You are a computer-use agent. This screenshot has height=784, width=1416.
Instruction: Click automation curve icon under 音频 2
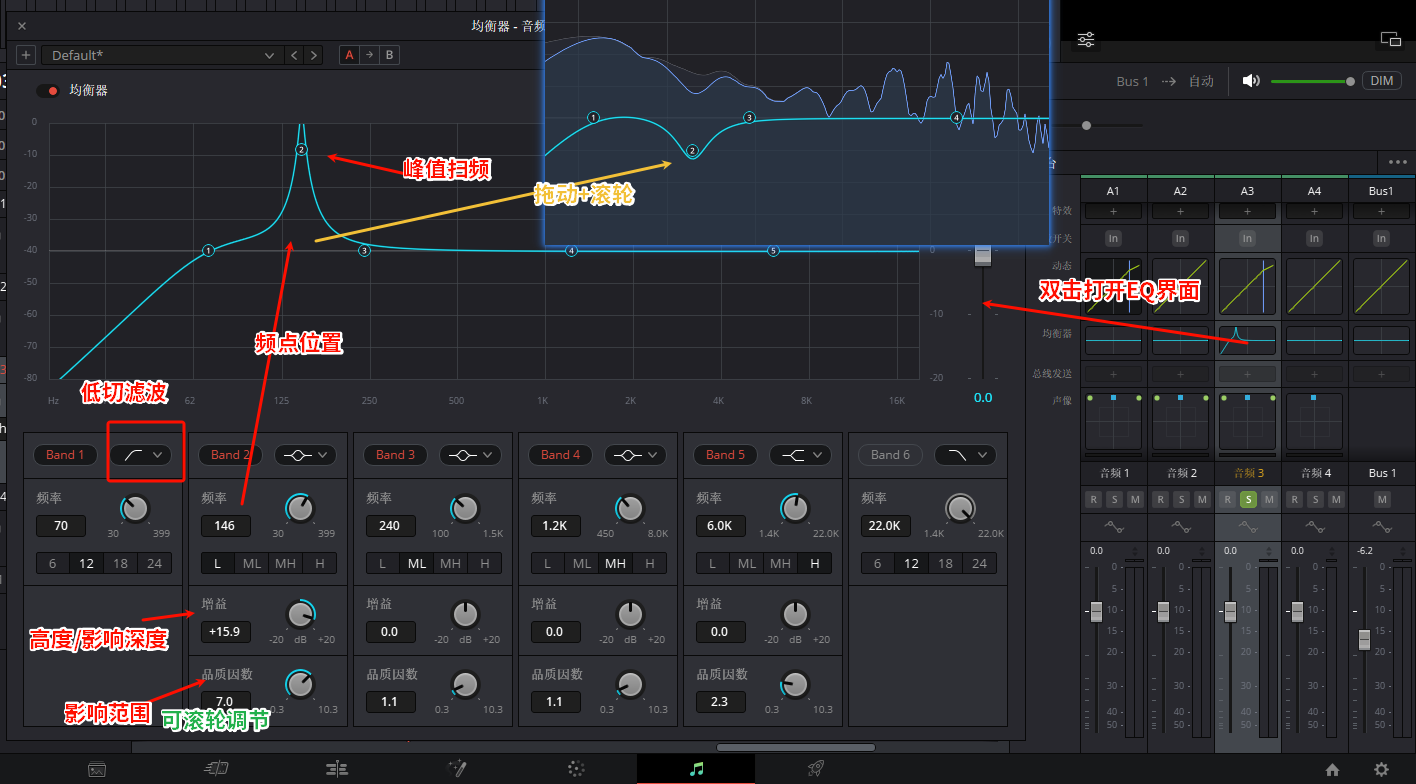coord(1180,526)
